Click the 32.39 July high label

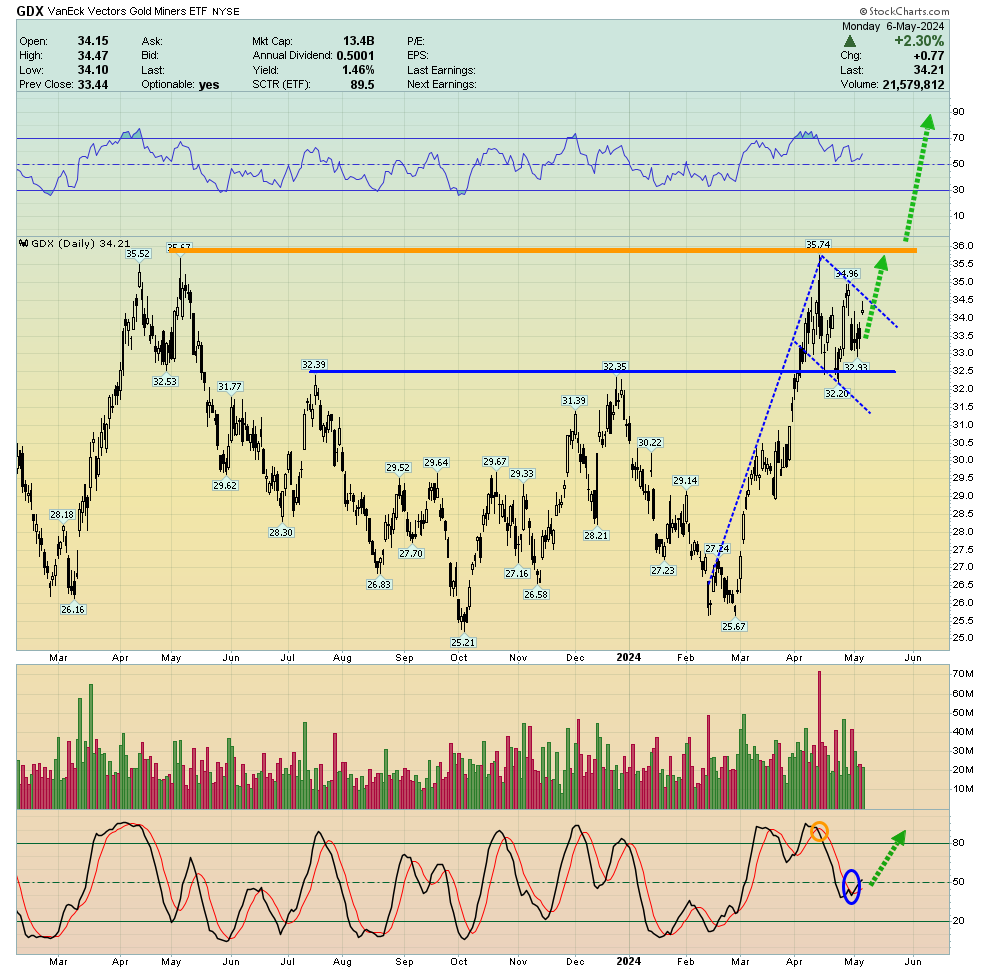pos(314,364)
